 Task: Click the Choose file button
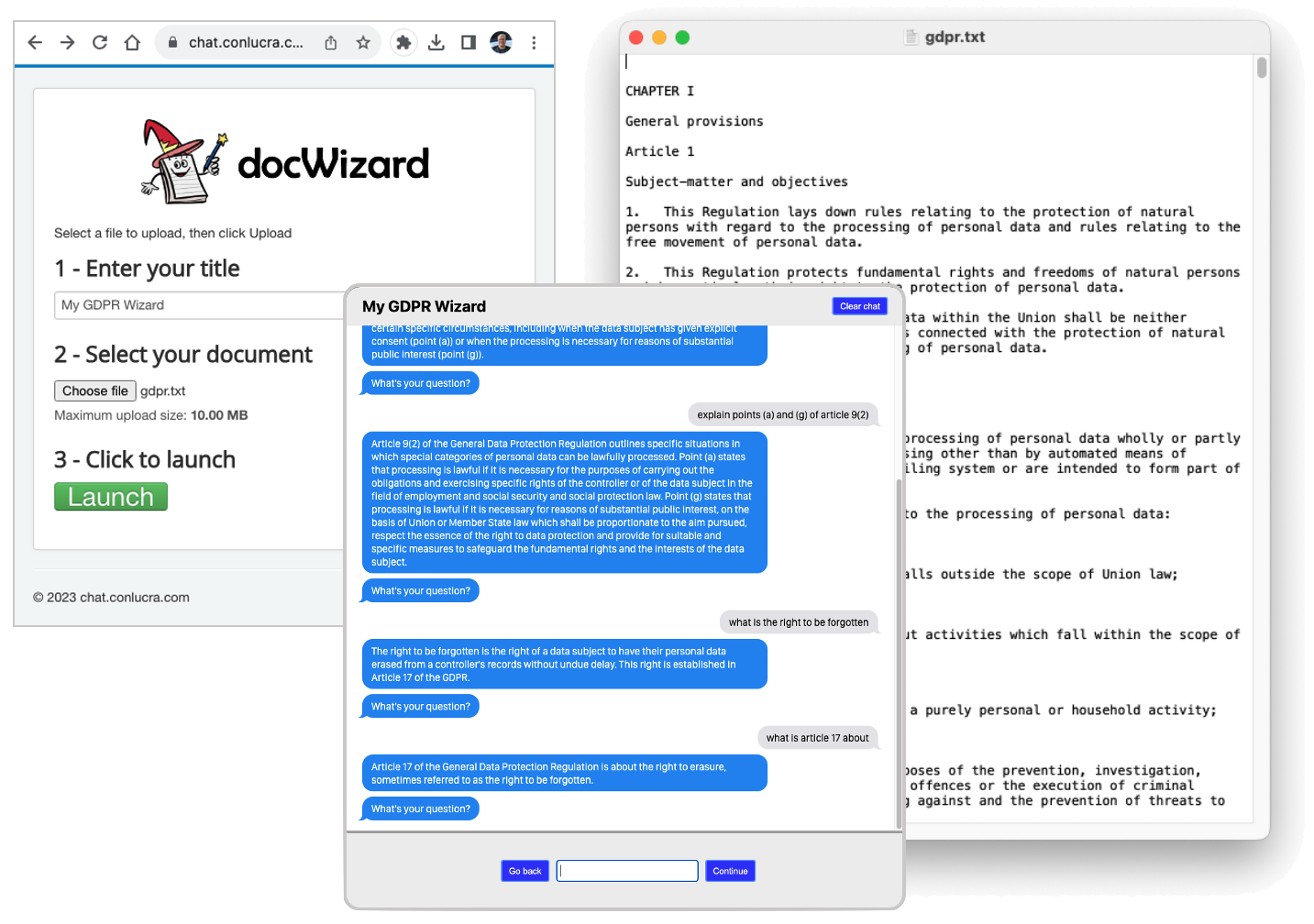[95, 390]
